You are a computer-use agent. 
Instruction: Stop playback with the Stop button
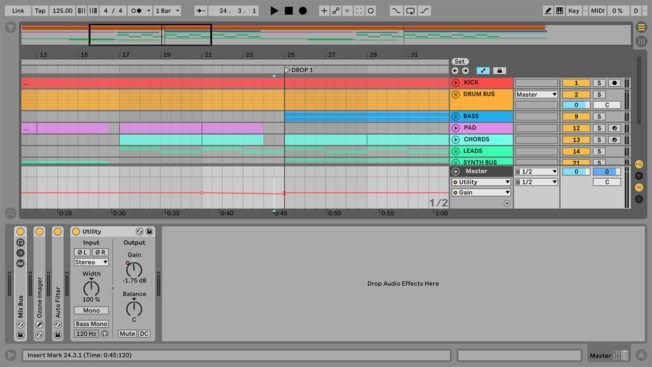[x=289, y=11]
